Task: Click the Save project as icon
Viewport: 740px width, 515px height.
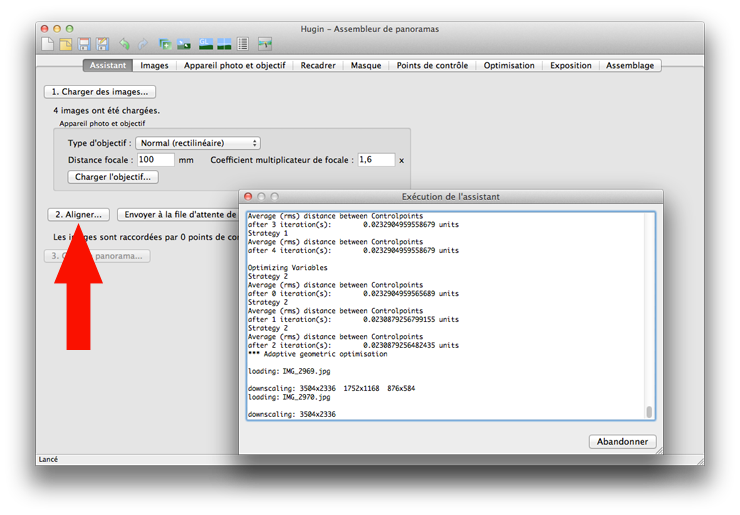Action: pos(102,44)
